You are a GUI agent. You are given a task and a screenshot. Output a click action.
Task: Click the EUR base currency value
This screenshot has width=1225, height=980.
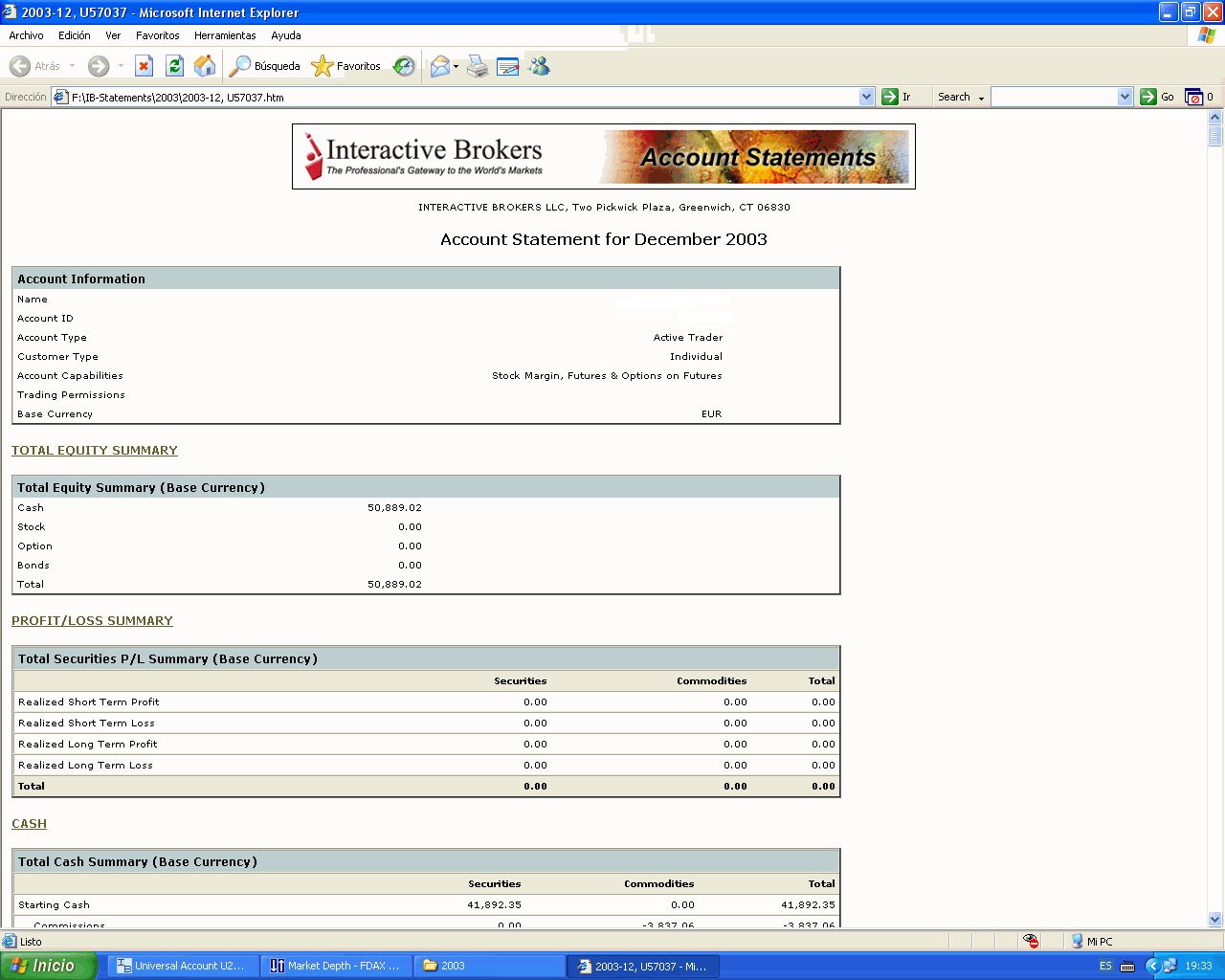click(711, 414)
